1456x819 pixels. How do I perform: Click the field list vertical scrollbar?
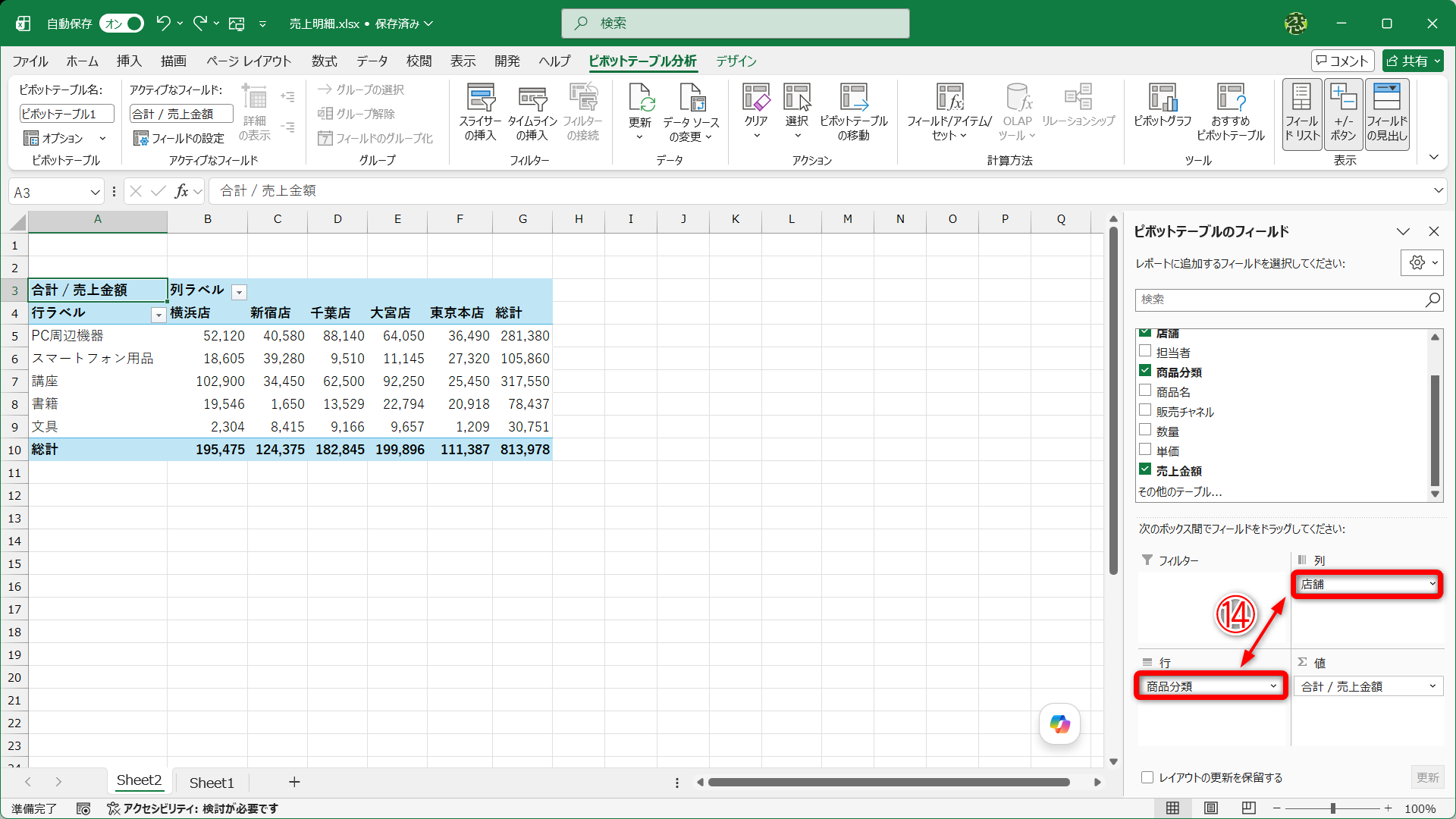(1434, 431)
